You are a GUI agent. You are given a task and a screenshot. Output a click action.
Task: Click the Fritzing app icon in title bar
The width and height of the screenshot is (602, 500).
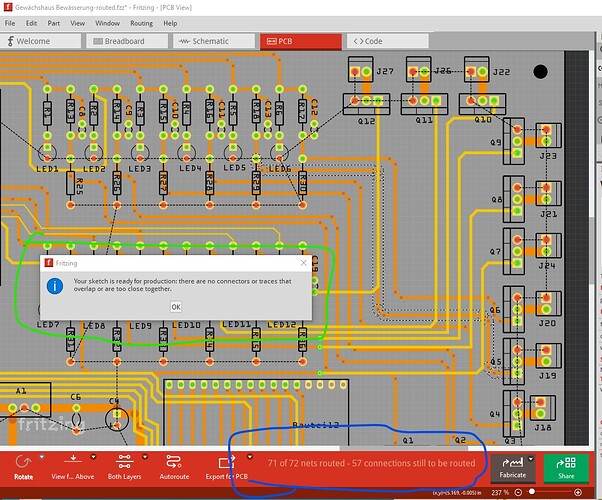8,7
